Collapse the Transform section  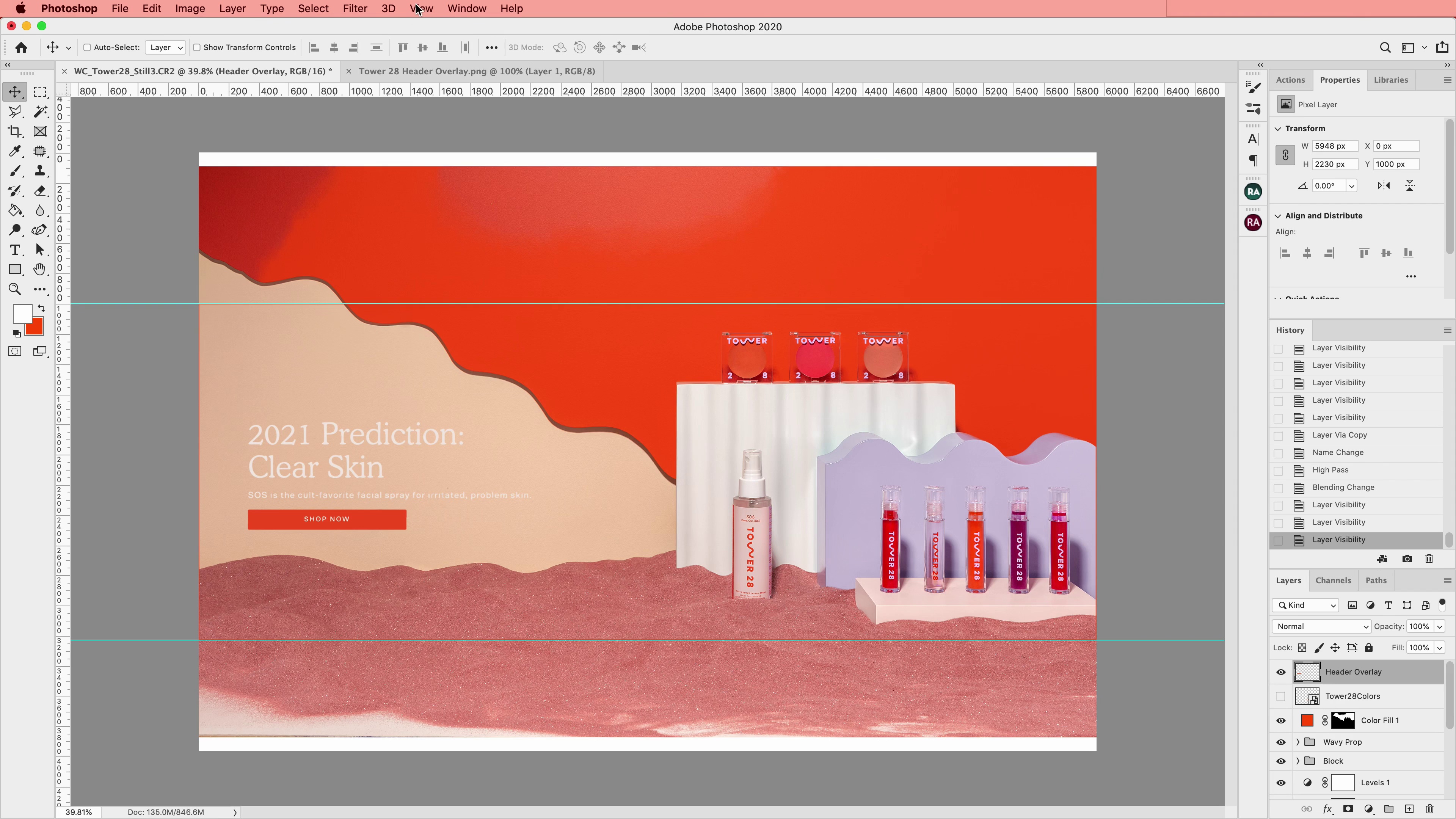tap(1278, 129)
